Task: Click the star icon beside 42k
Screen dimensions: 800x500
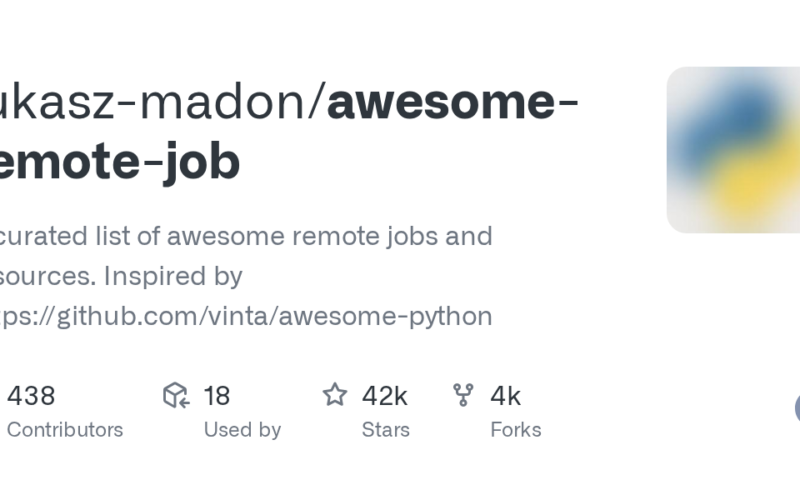Action: point(334,395)
